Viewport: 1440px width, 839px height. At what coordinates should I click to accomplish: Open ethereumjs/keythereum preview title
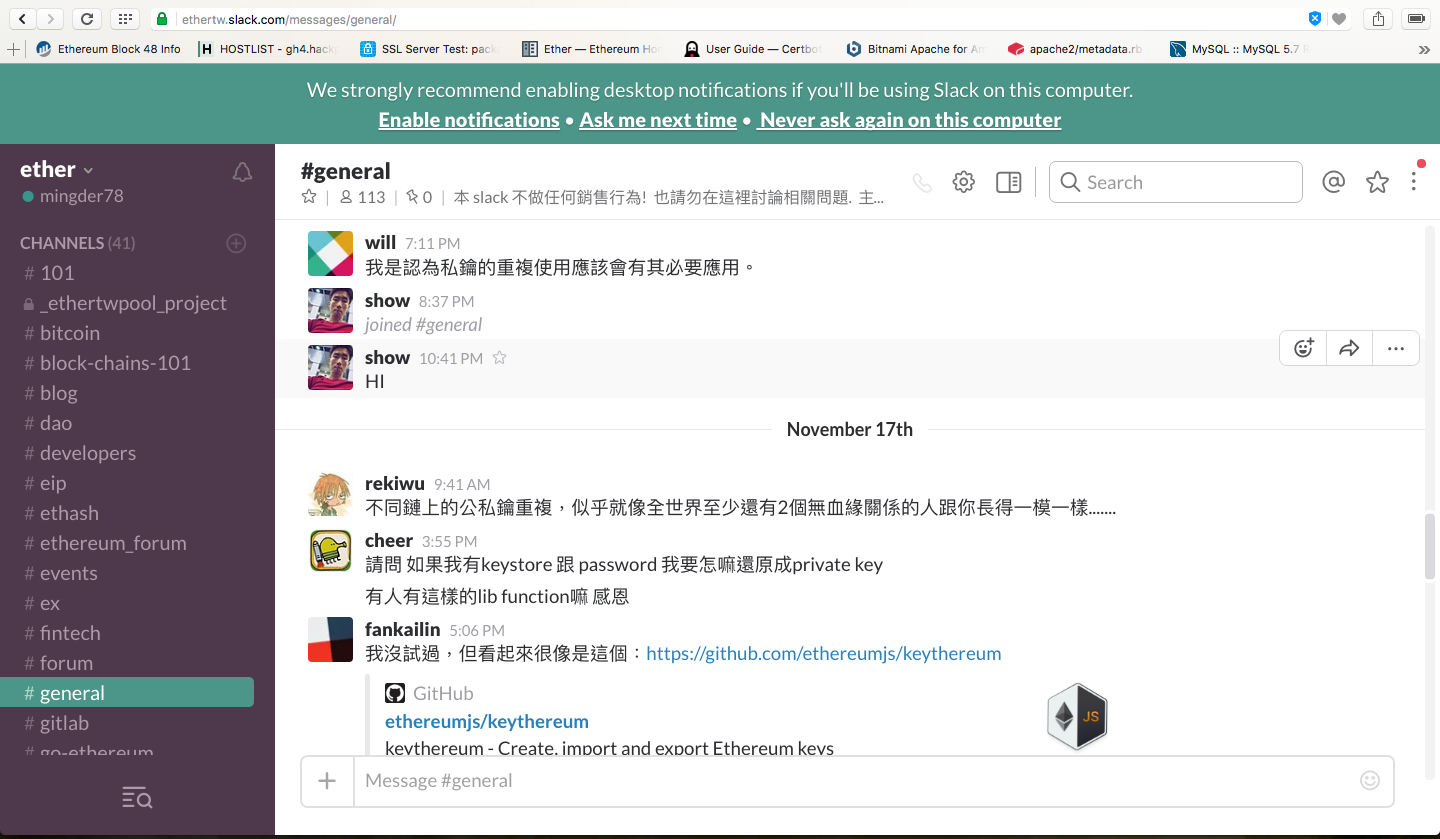coord(486,721)
